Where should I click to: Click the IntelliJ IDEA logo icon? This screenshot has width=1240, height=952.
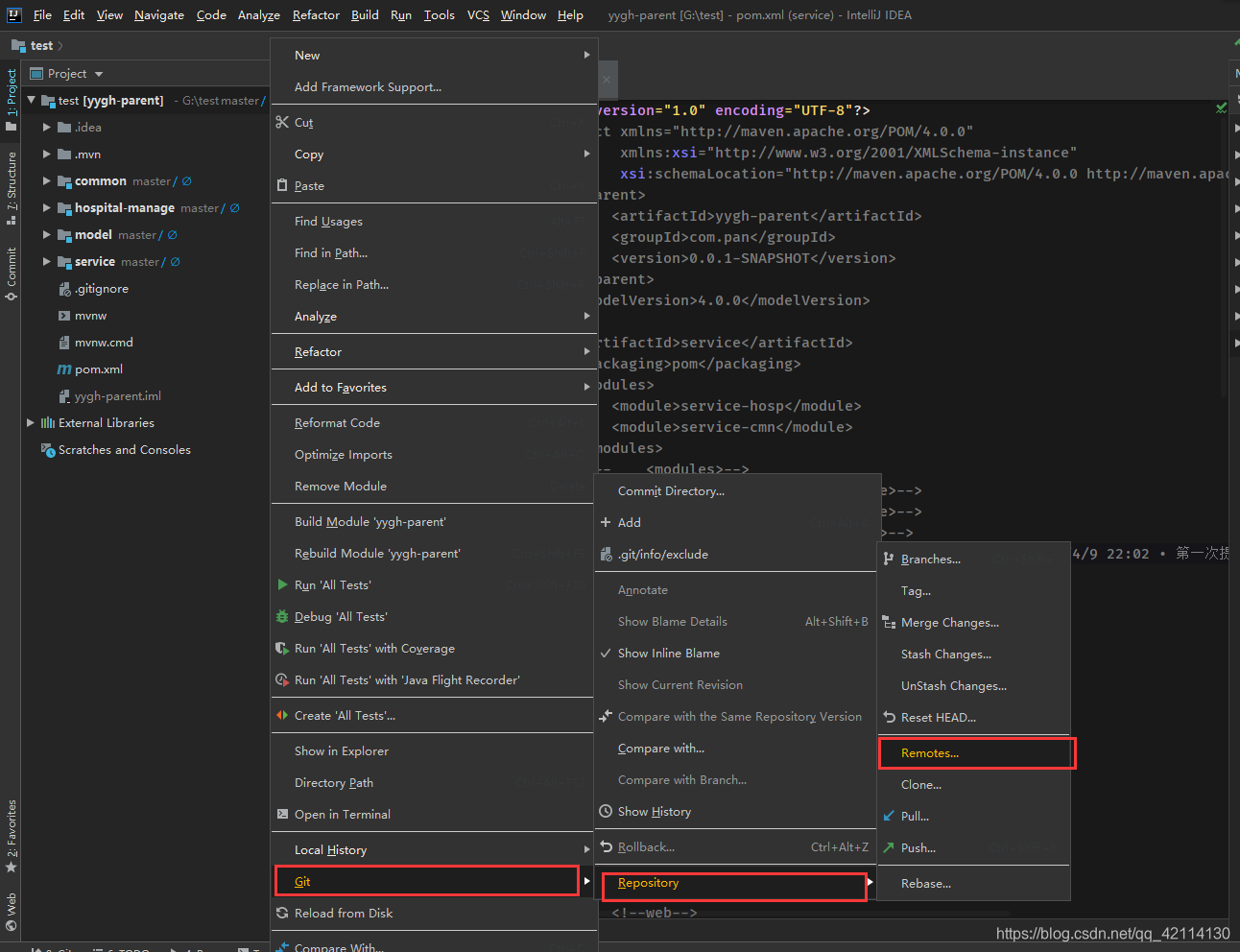[x=13, y=14]
